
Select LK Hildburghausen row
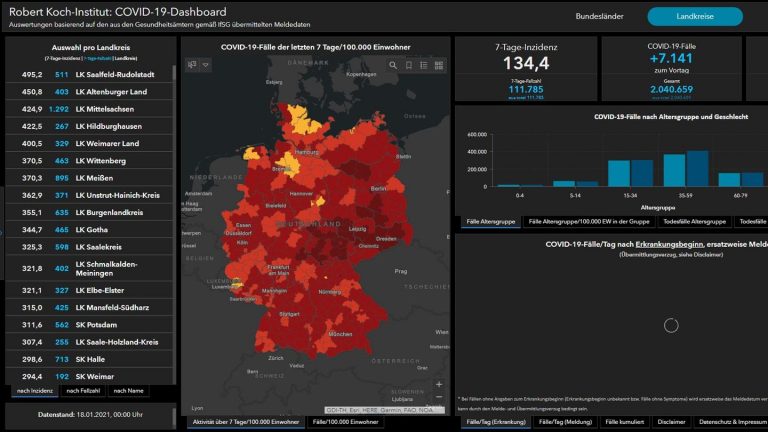[89, 126]
